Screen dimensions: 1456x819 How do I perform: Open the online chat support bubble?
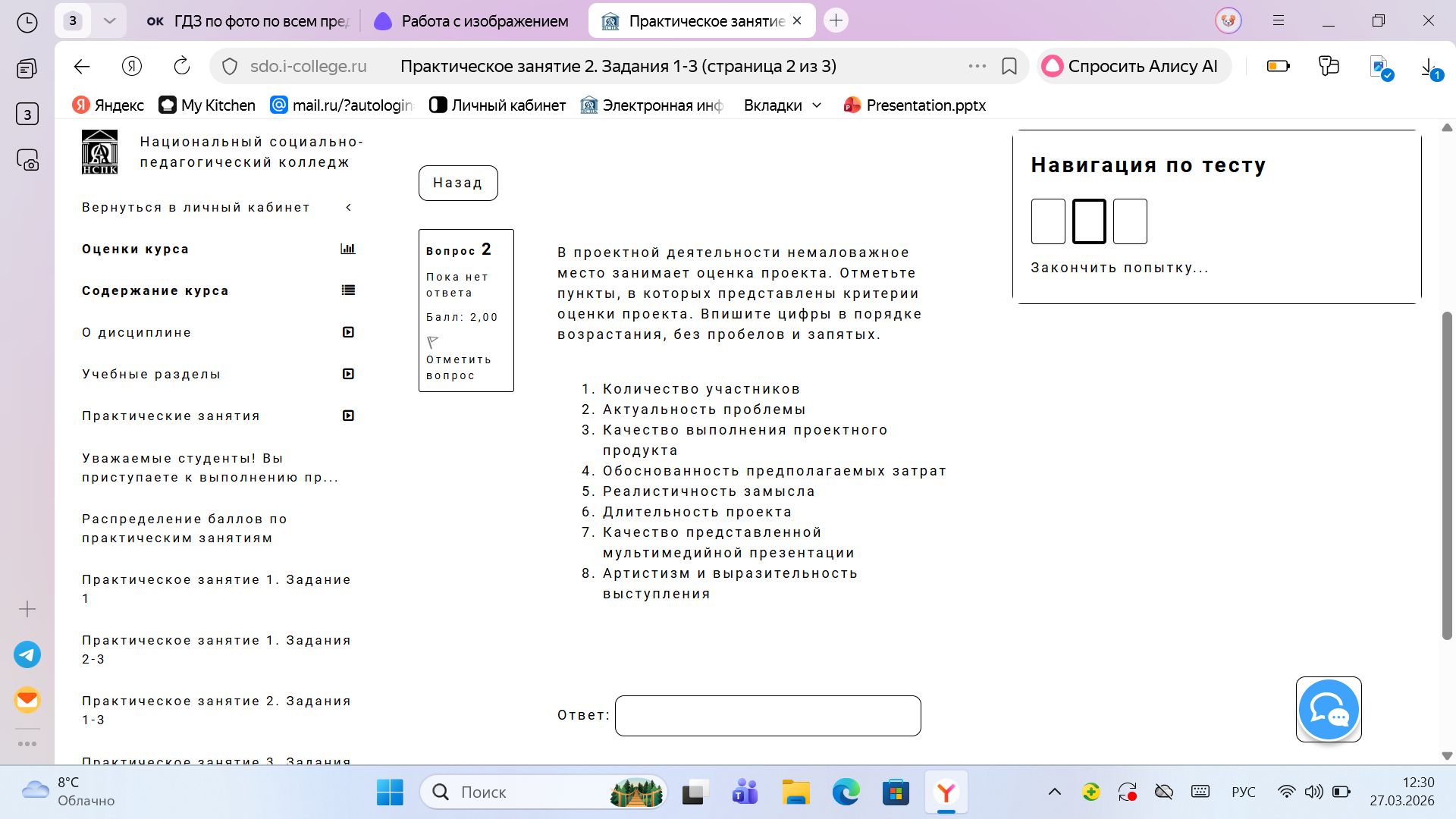[1329, 710]
